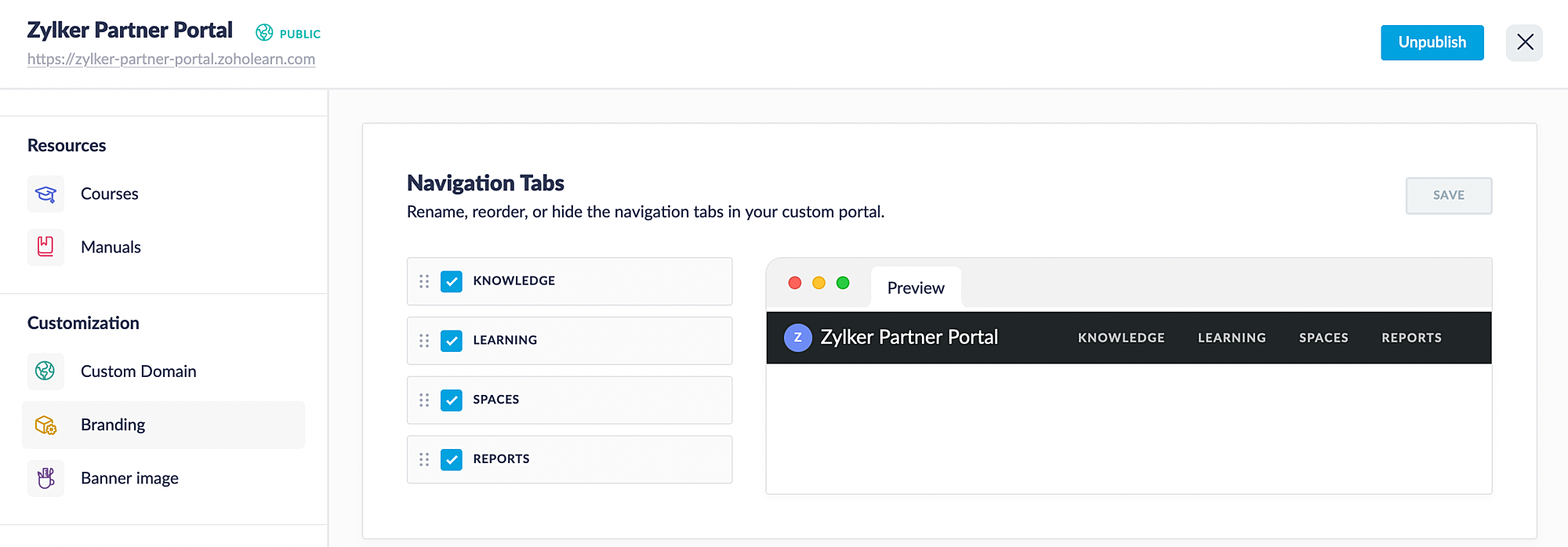Click the Courses graduation cap icon

pyautogui.click(x=45, y=194)
